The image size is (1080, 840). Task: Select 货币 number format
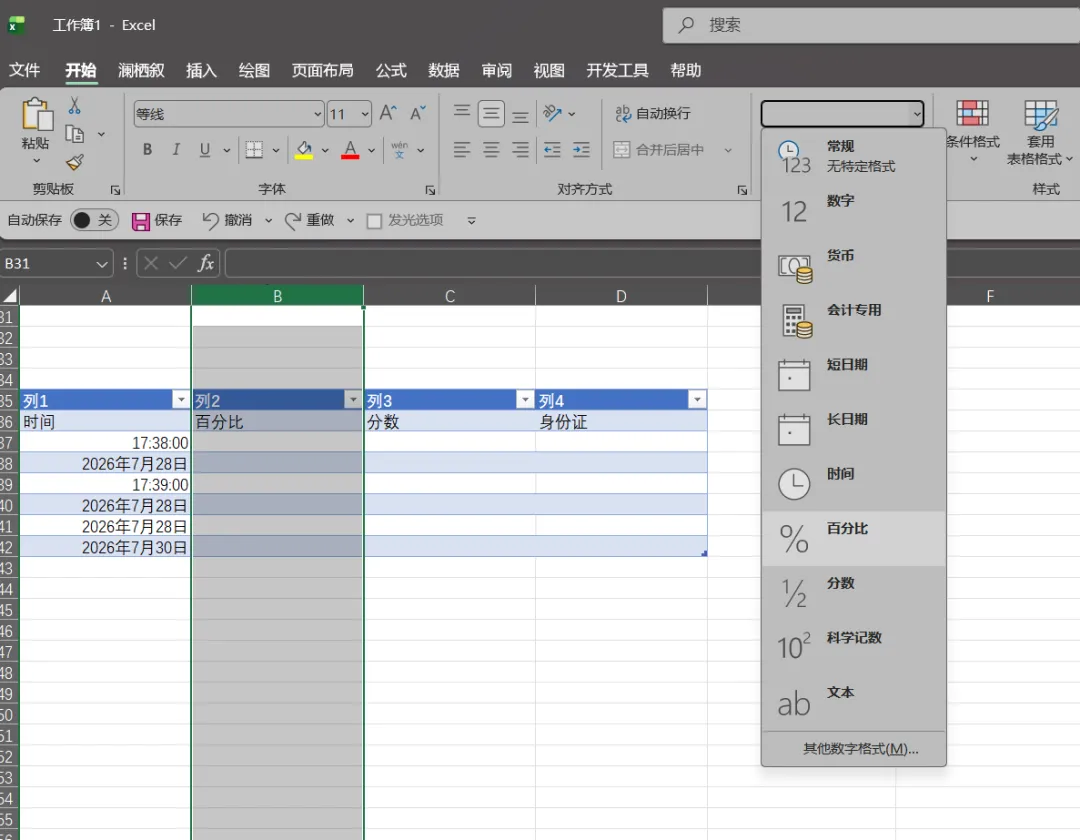(x=853, y=266)
